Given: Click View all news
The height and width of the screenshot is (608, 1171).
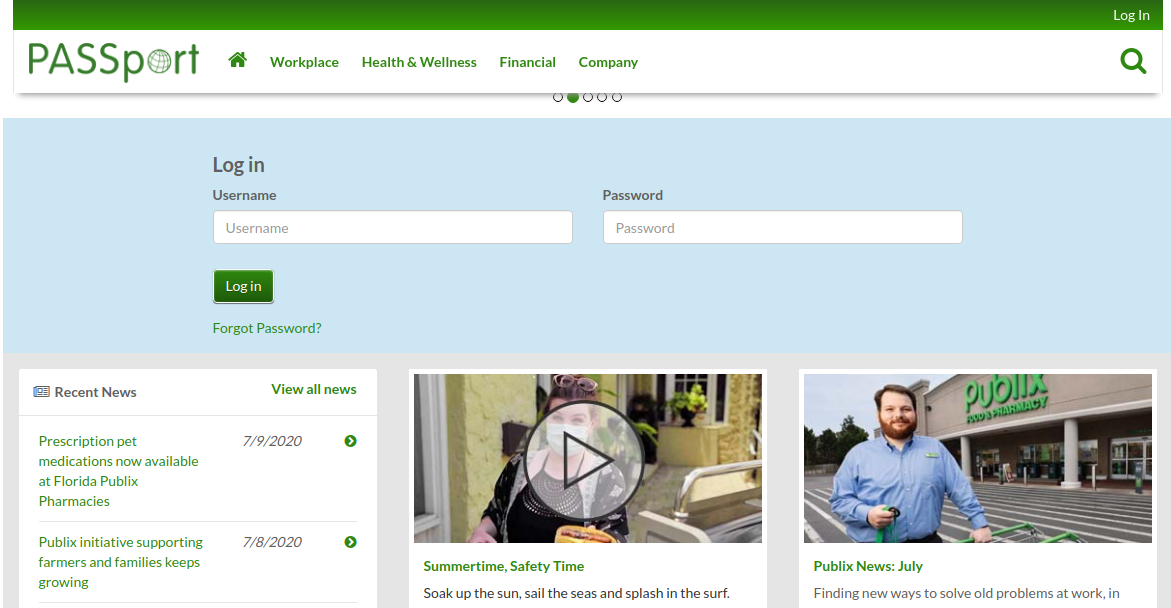Looking at the screenshot, I should pos(314,389).
